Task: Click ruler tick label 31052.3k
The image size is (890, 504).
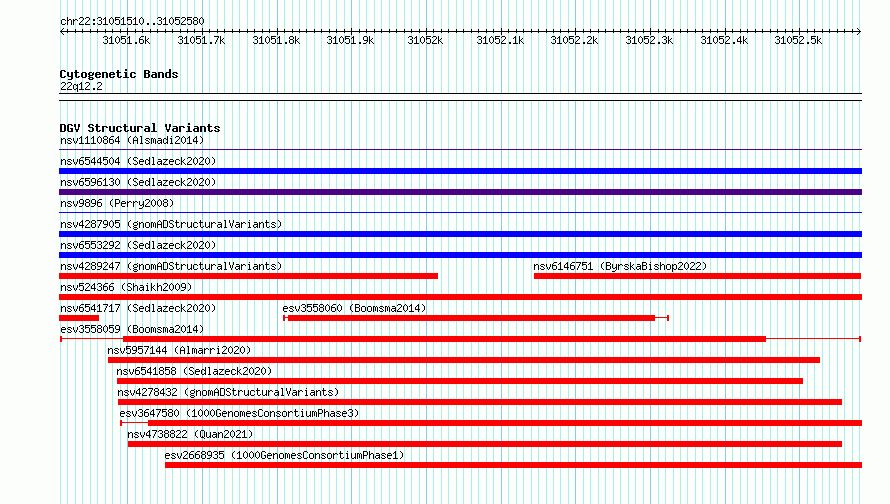Action: [x=649, y=40]
